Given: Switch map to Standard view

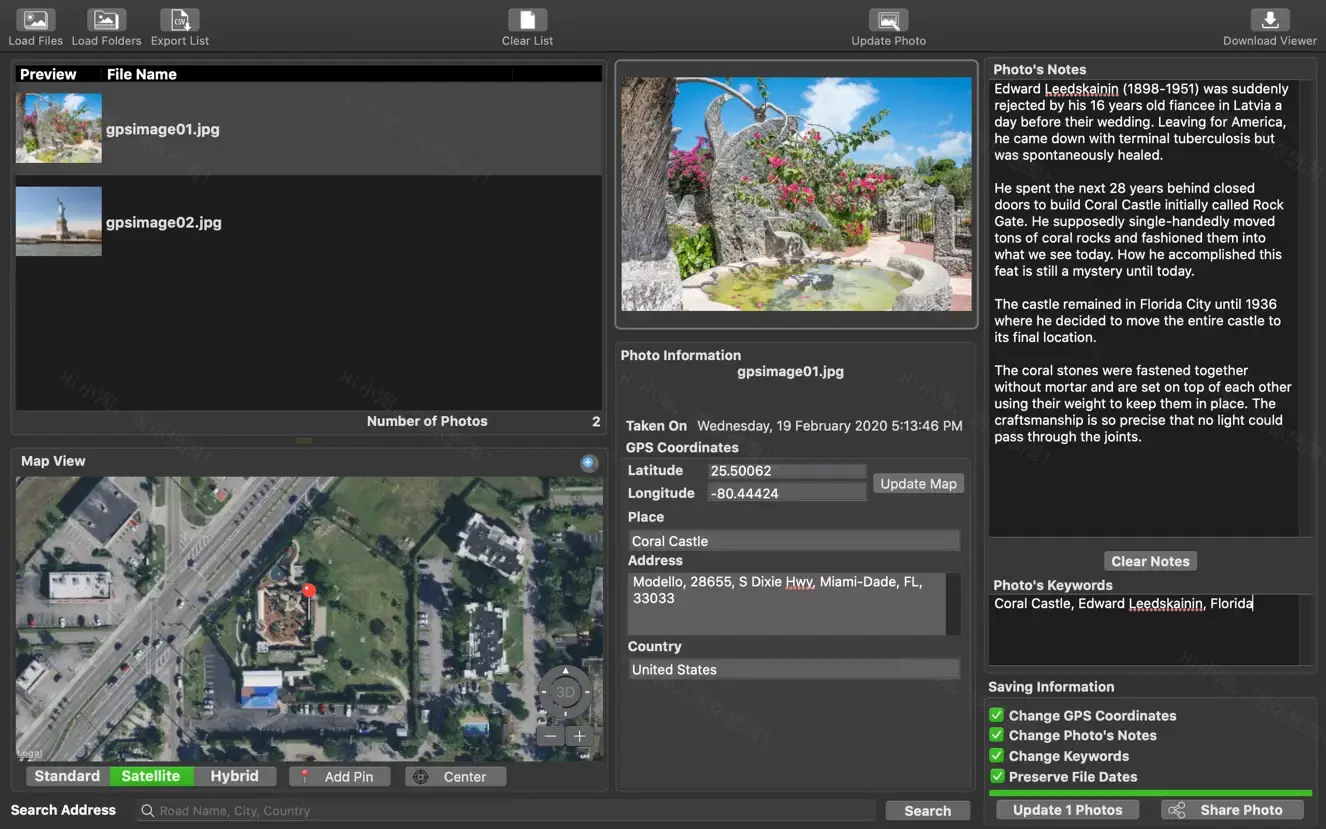Looking at the screenshot, I should coord(66,775).
